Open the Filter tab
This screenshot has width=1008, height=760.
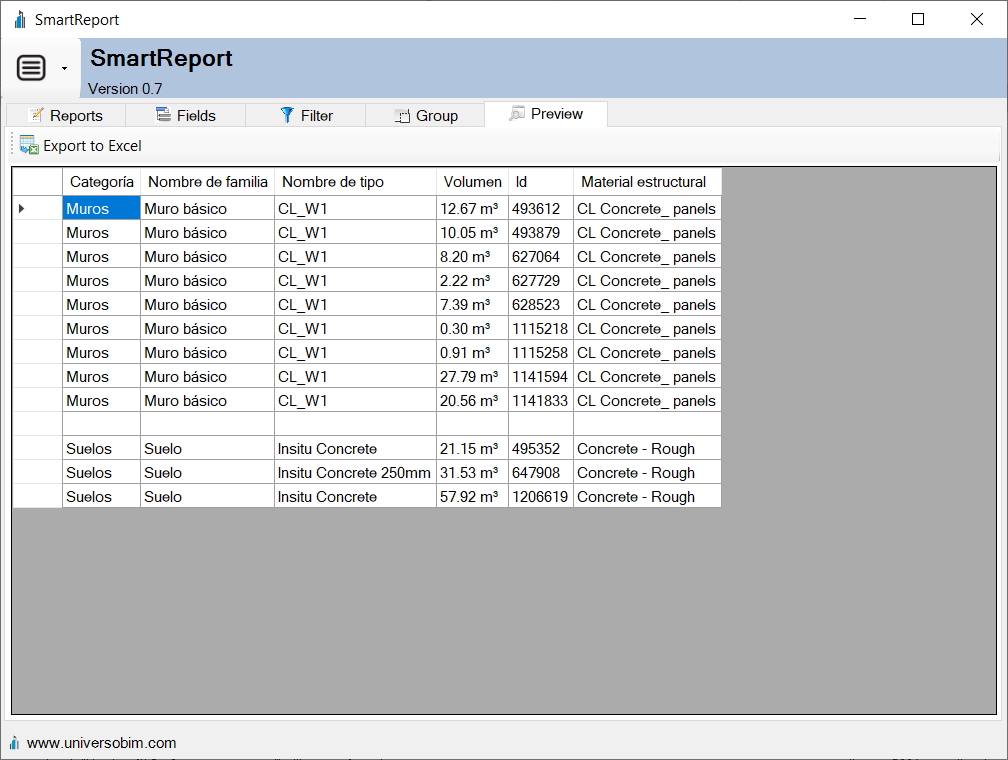306,116
